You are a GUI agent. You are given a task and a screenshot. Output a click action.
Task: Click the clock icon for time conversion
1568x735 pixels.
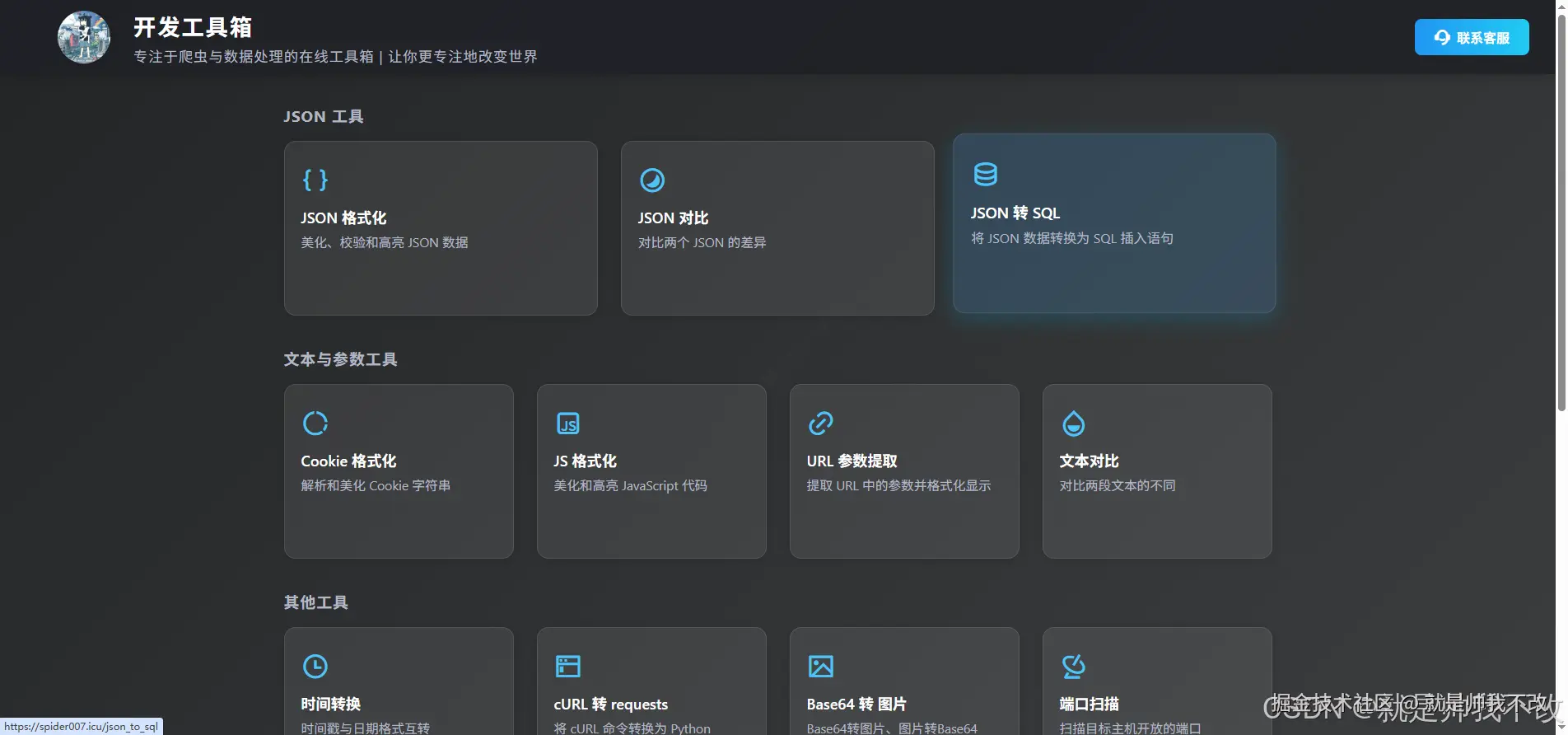pos(315,666)
